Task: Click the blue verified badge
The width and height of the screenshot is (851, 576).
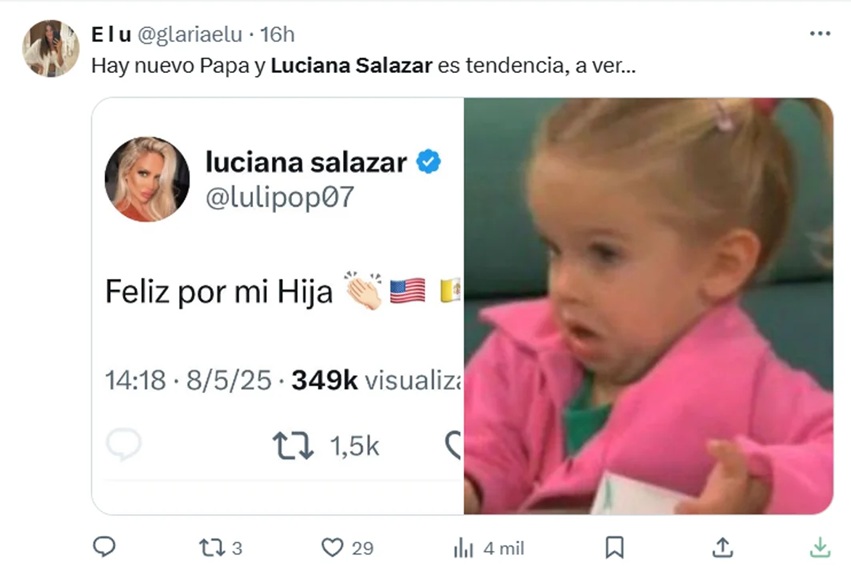Action: point(428,162)
